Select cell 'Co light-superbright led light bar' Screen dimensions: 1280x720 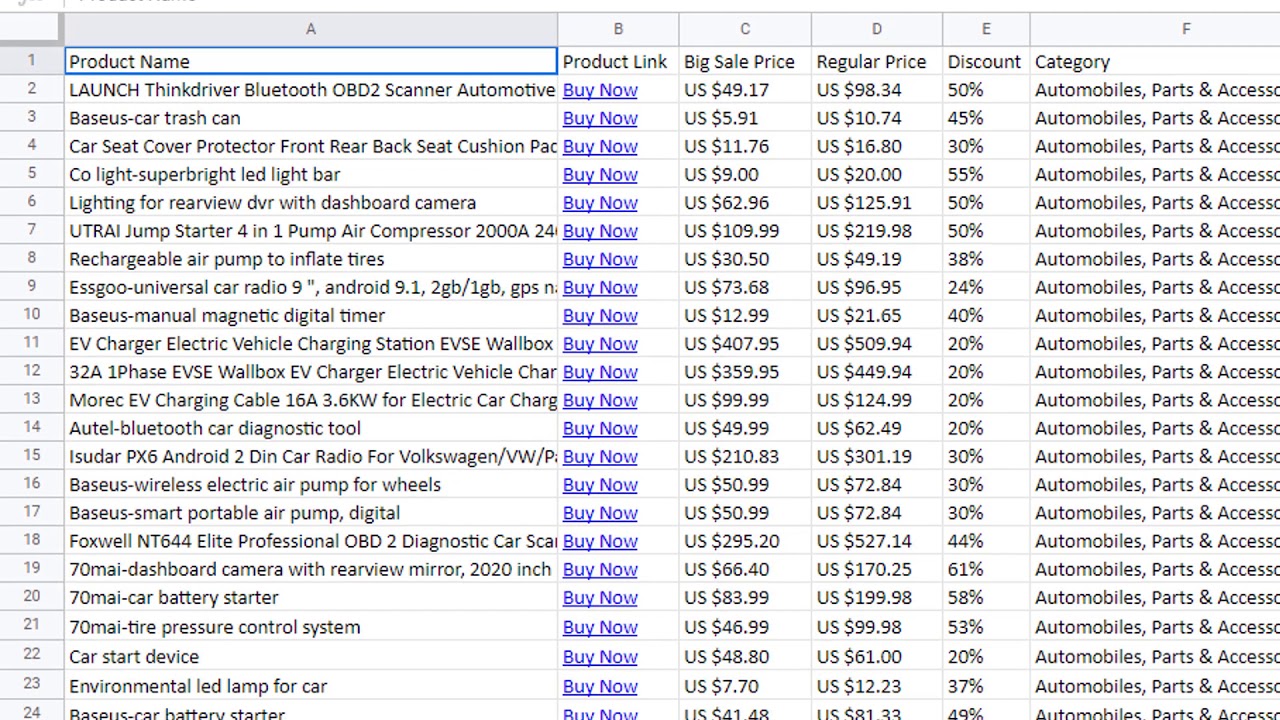coord(311,174)
